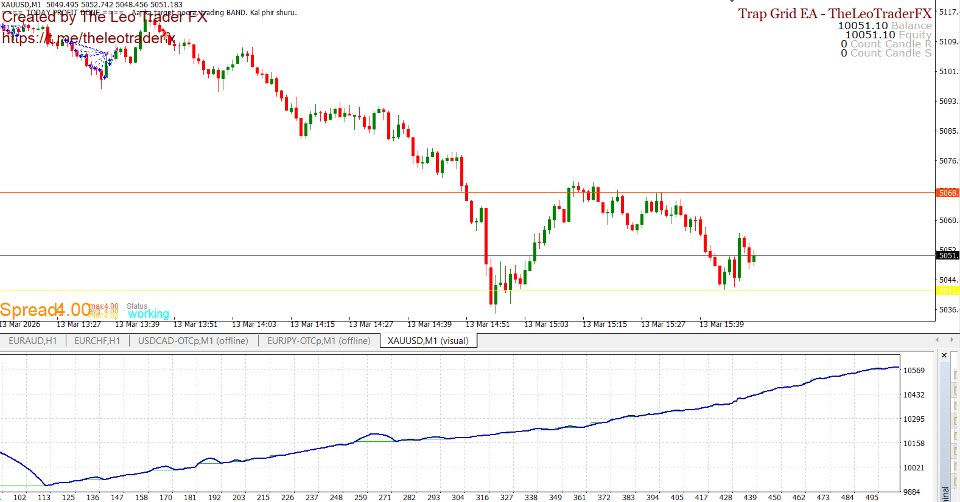Image resolution: width=960 pixels, height=502 pixels.
Task: Click trade number 113 on graph axis
Action: pyautogui.click(x=44, y=497)
